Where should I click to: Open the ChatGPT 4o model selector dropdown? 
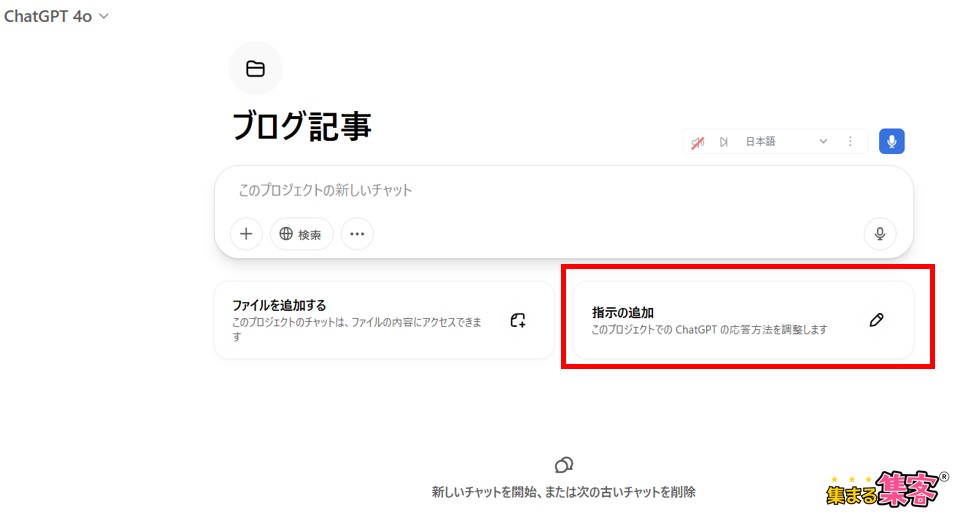(x=56, y=17)
